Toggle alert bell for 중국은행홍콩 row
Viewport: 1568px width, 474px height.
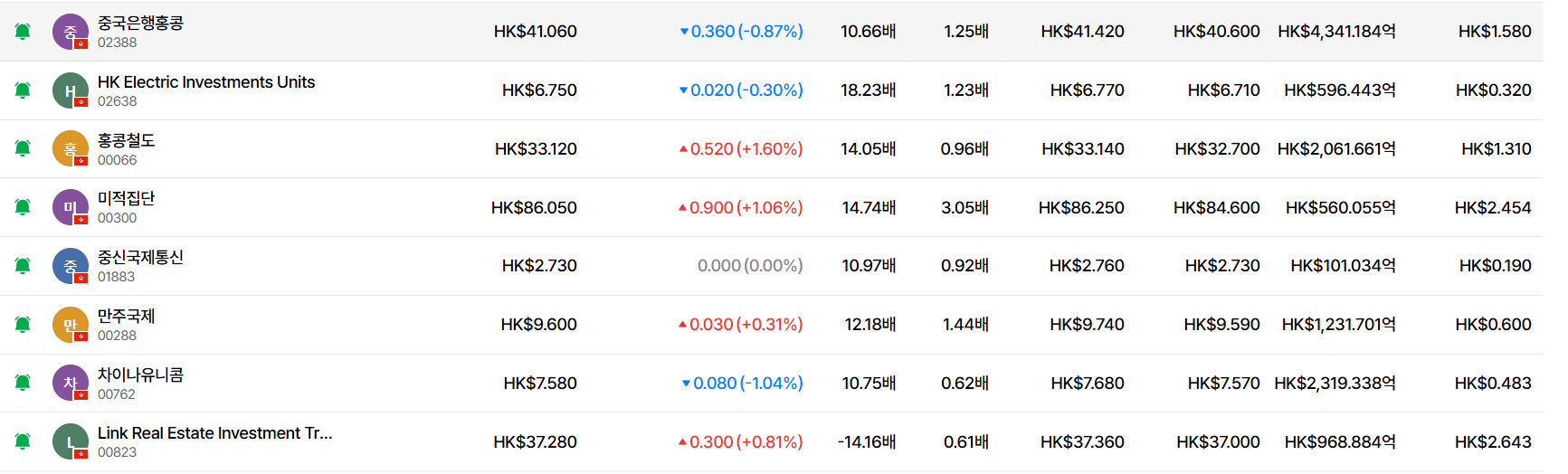(x=23, y=32)
